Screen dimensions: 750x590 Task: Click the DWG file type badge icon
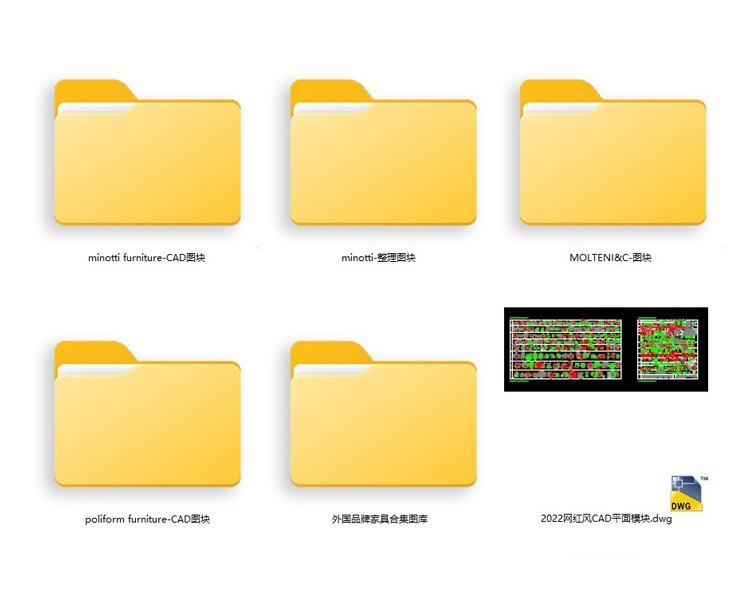point(686,493)
